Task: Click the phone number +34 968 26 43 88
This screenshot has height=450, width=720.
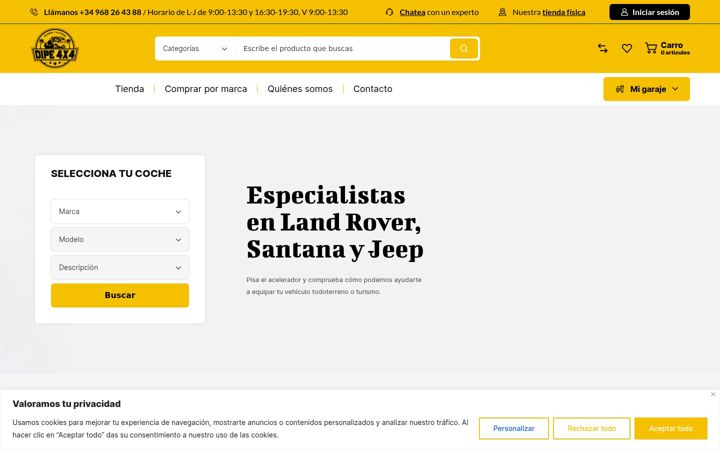Action: pos(110,12)
